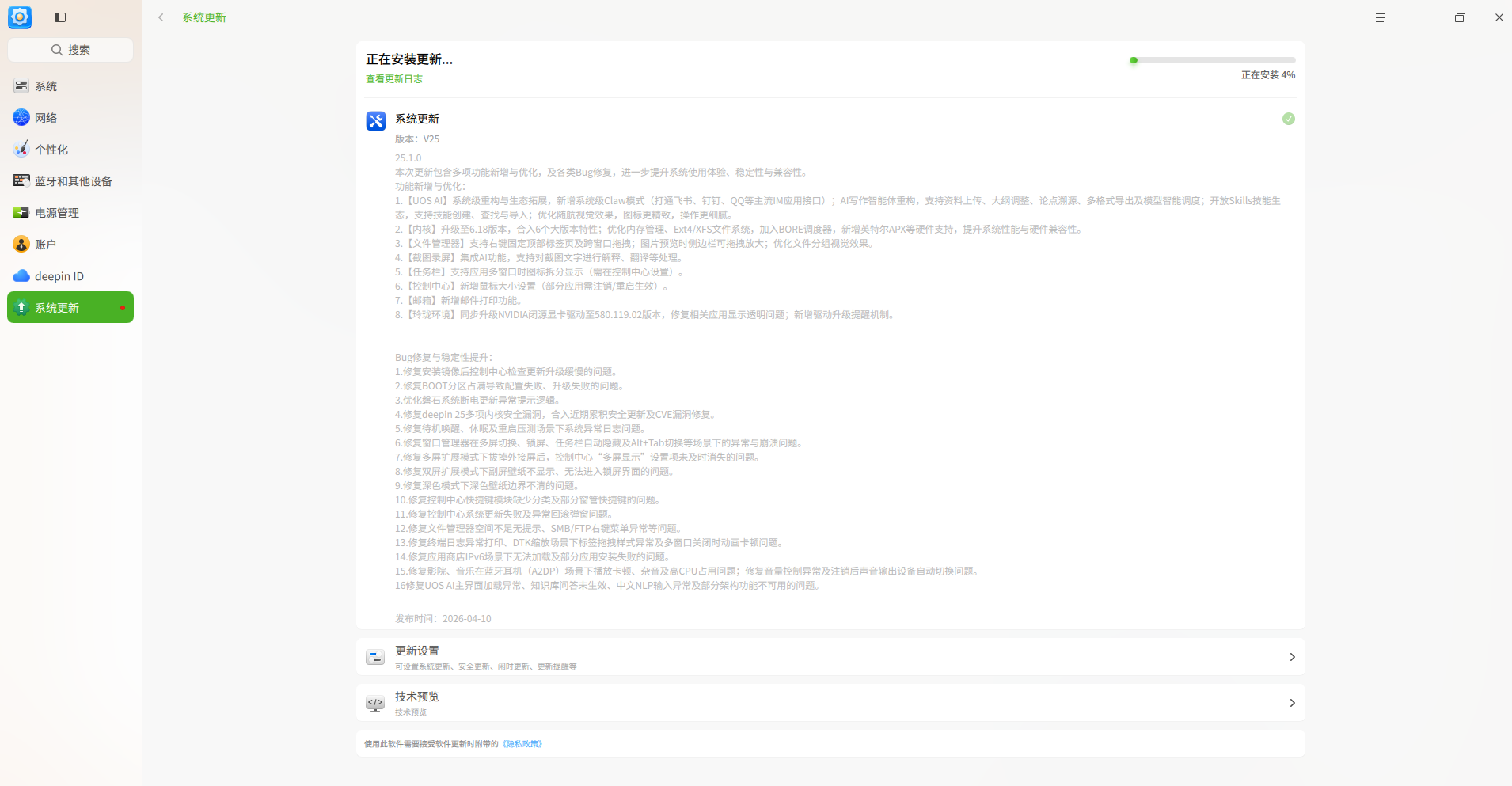This screenshot has height=786, width=1512.
Task: Click the update success checkmark indicator
Action: 1288,119
